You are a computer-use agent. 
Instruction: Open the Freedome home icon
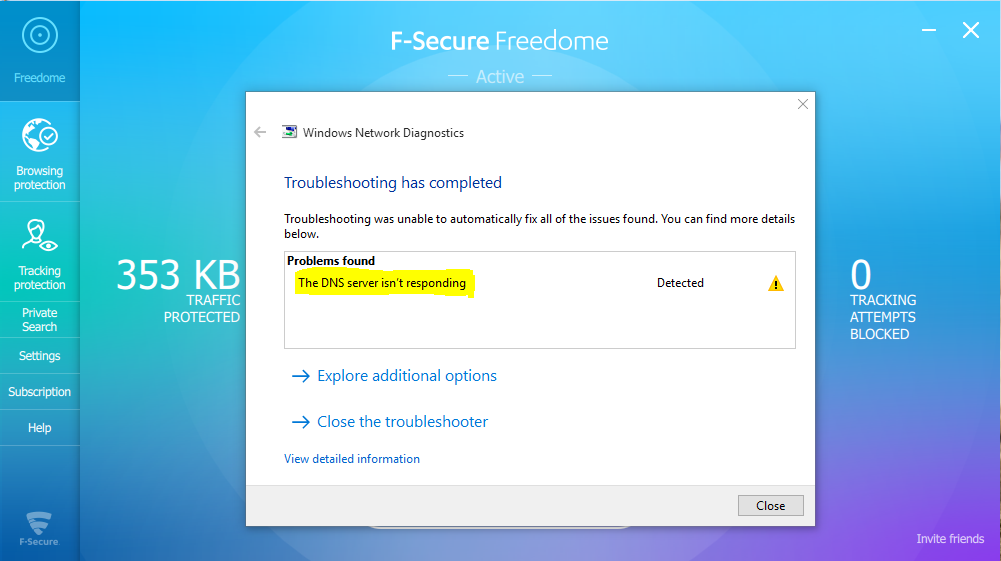[x=40, y=35]
